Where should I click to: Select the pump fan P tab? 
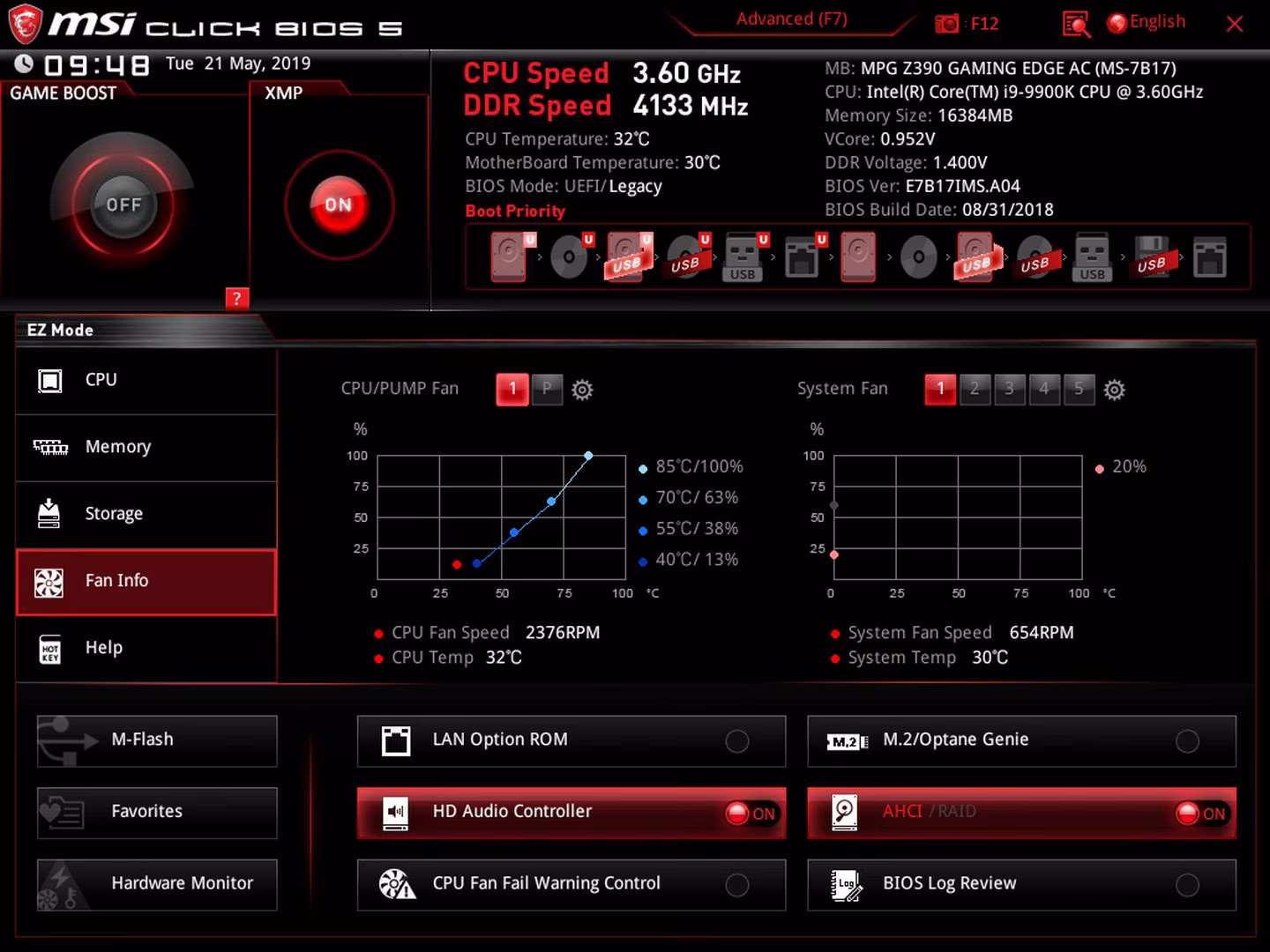(x=547, y=389)
